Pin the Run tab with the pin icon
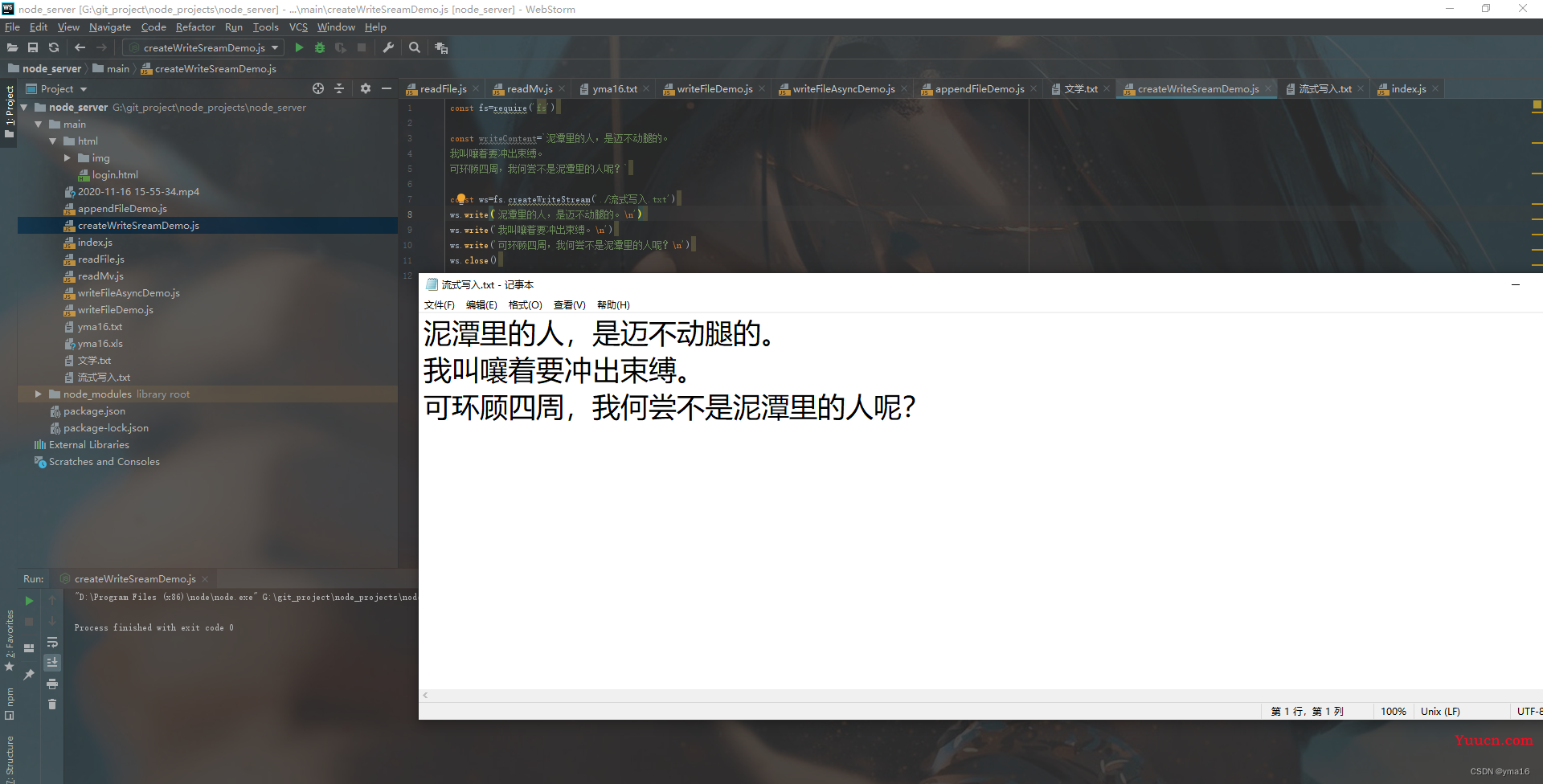This screenshot has width=1543, height=784. 29,674
